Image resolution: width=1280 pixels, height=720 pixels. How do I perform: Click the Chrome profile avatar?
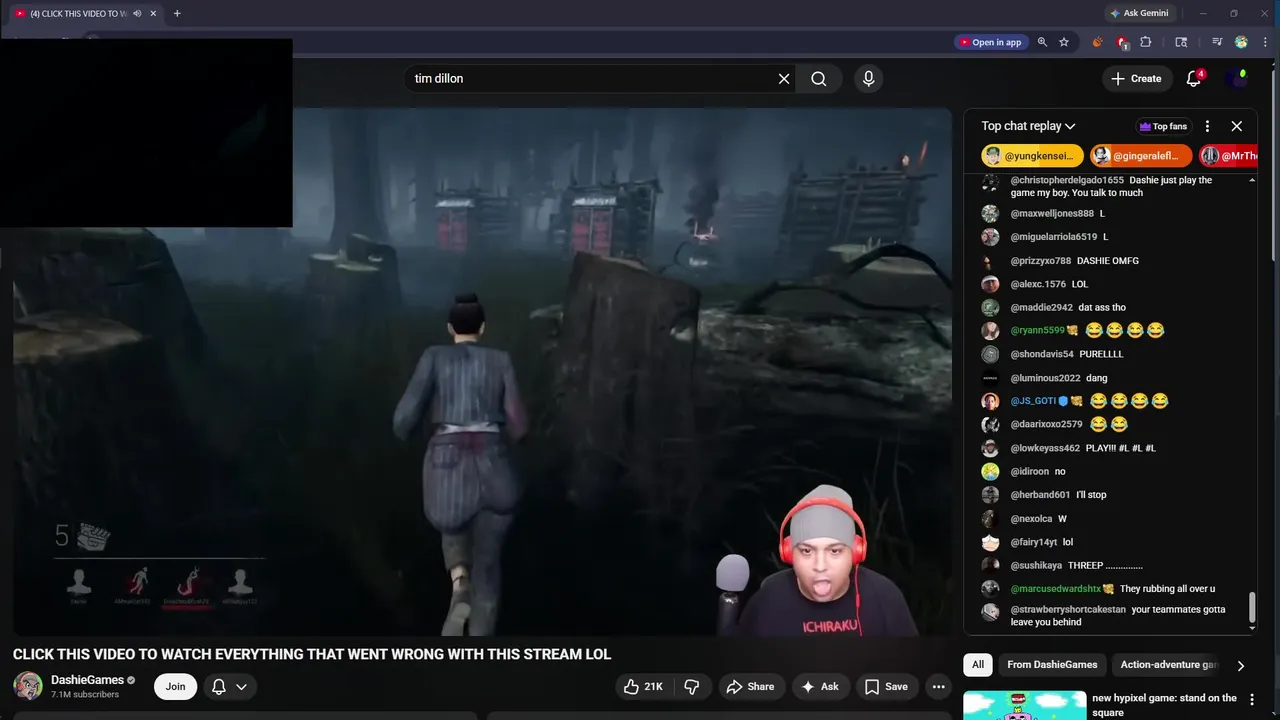1241,42
